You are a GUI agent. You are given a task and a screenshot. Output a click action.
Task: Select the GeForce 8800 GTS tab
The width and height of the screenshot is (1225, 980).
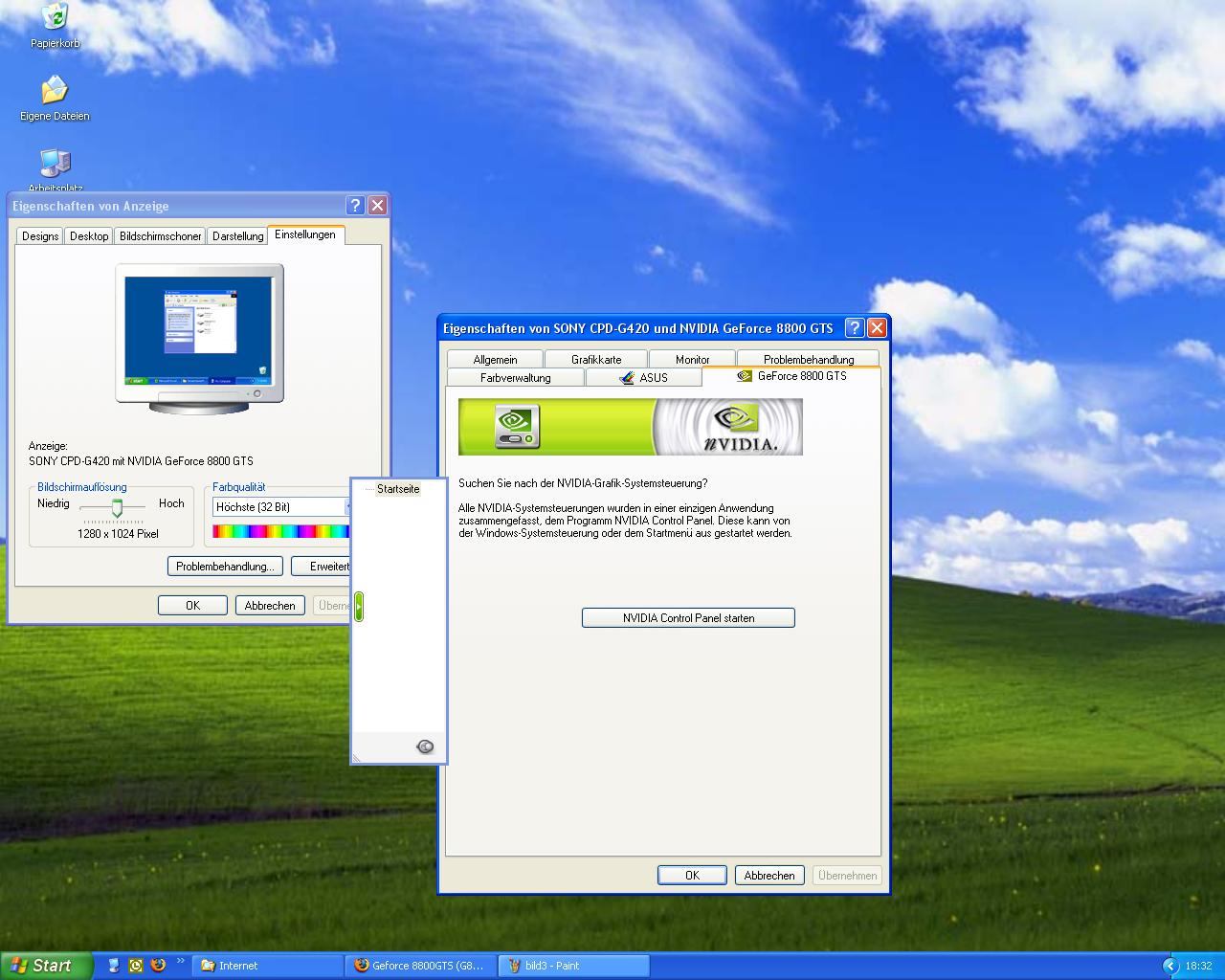pyautogui.click(x=791, y=376)
